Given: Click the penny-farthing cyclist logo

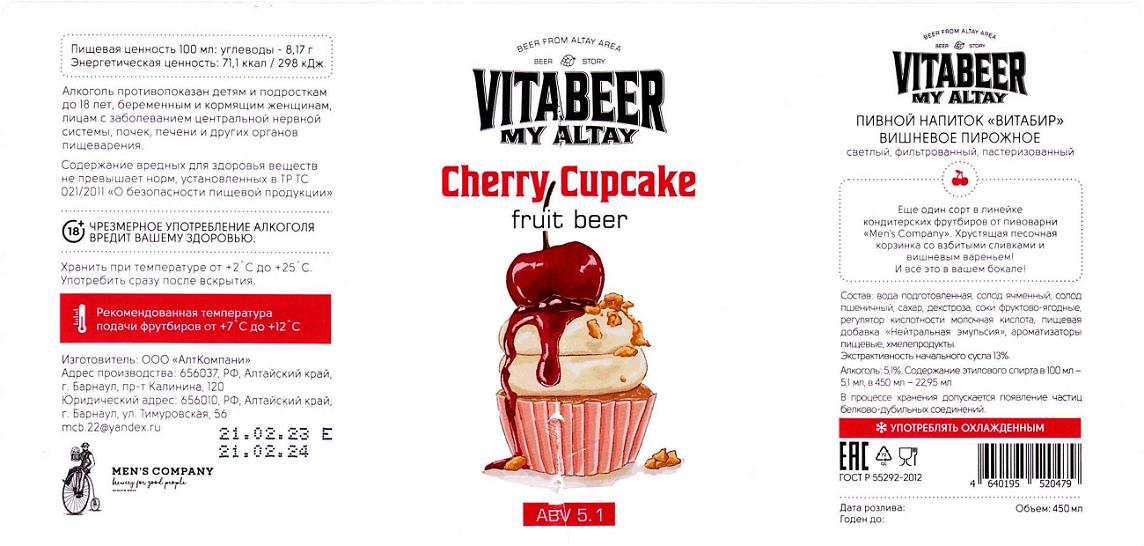Looking at the screenshot, I should [x=80, y=480].
